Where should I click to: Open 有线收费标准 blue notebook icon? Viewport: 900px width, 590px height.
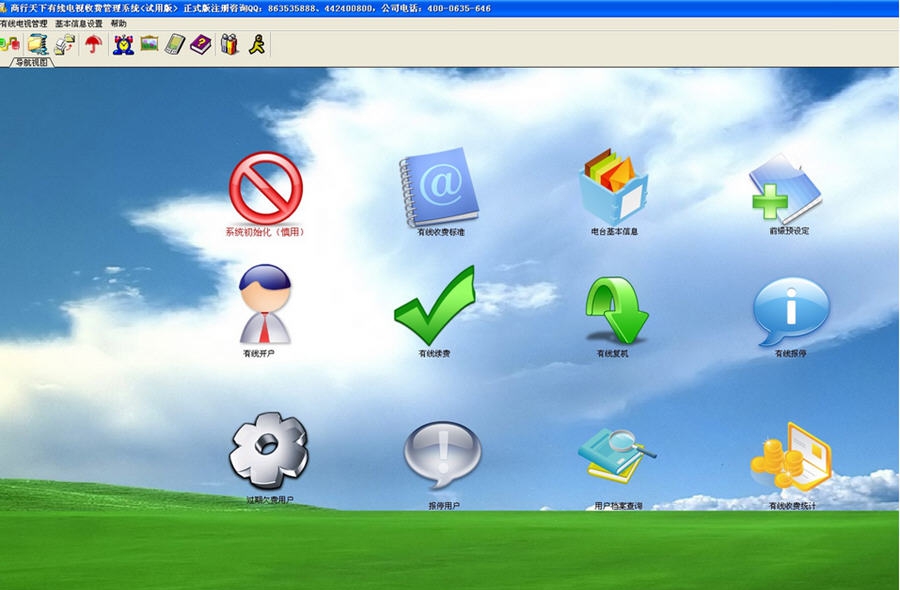439,187
